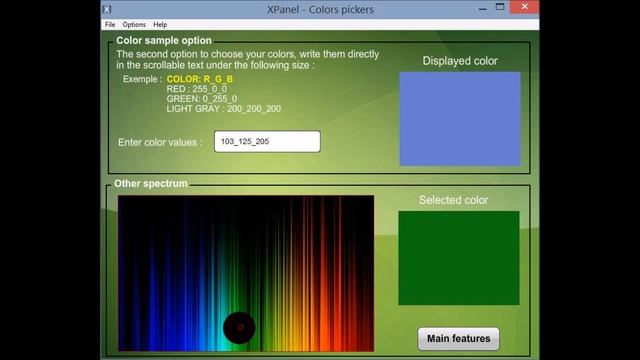
Task: Click the 'Displayed color' label
Action: 460,61
